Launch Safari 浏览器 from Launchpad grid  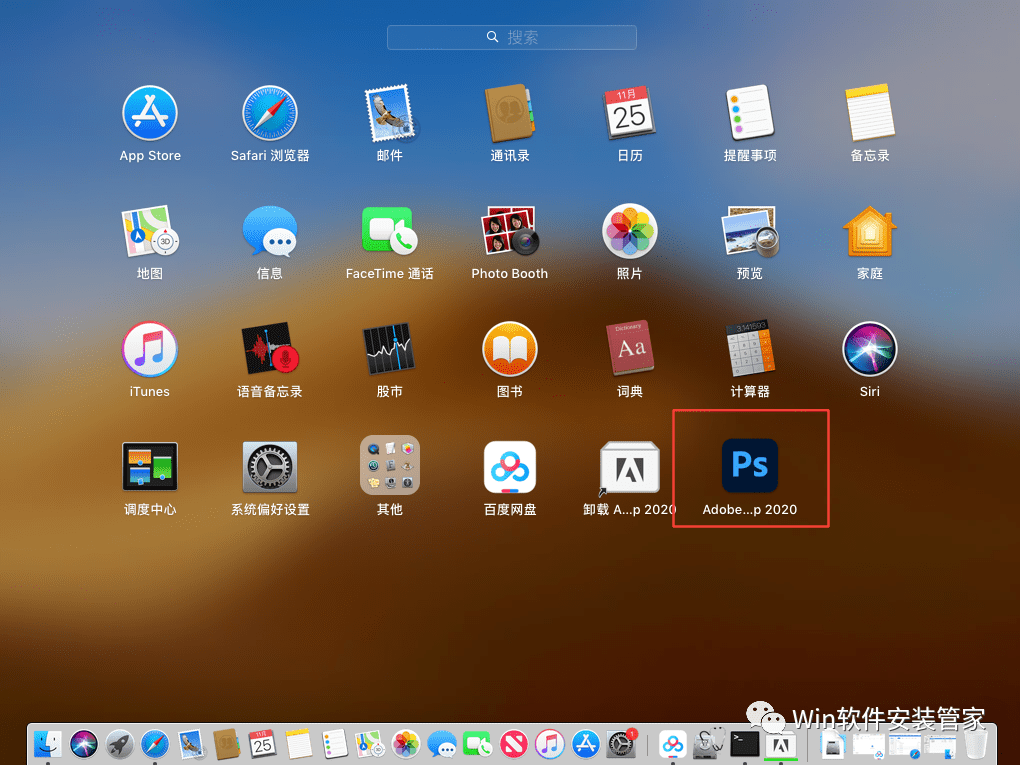pos(270,114)
